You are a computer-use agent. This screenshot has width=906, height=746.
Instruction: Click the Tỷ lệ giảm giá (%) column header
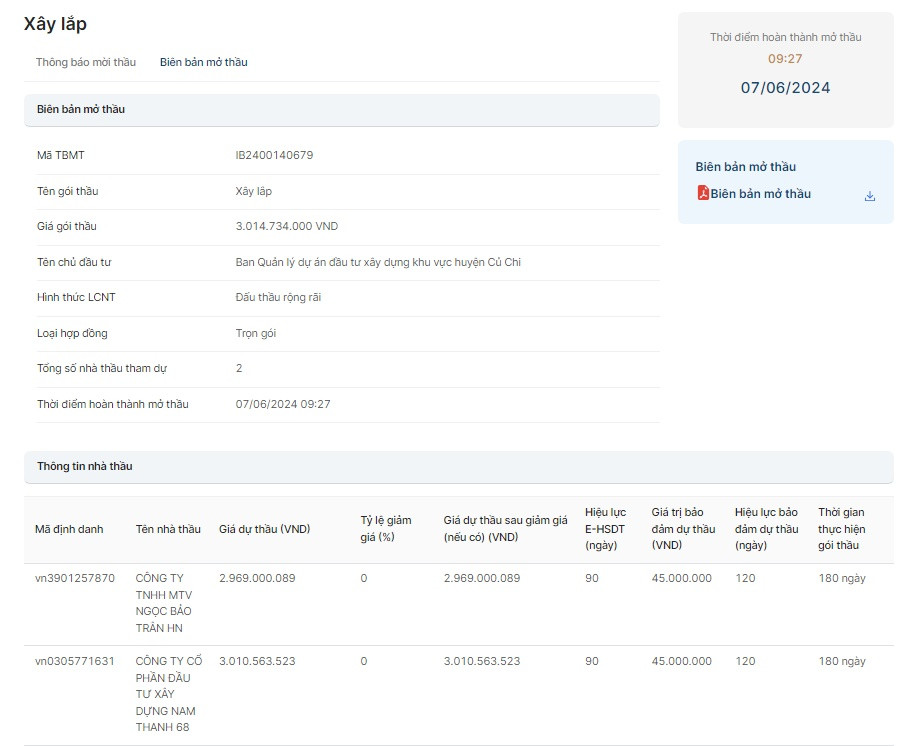386,528
